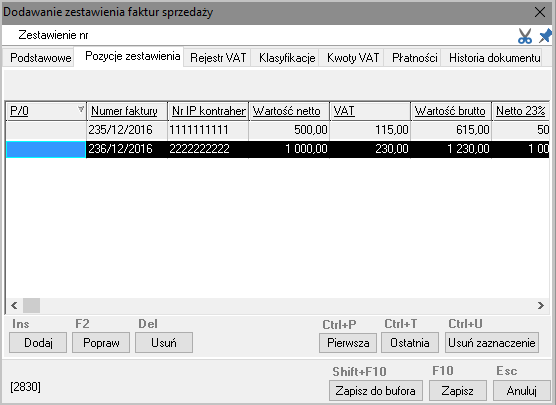Sort by the P/0 column header
Screen dimensions: 556x405
[46, 111]
